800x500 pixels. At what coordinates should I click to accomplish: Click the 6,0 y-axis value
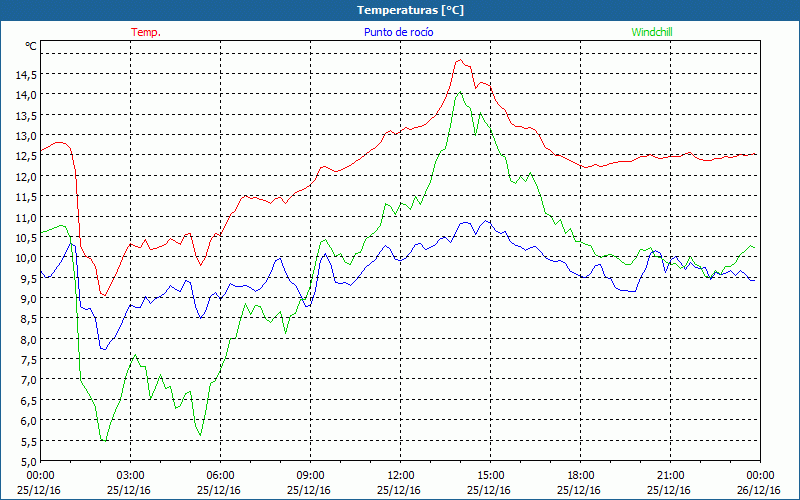(29, 421)
